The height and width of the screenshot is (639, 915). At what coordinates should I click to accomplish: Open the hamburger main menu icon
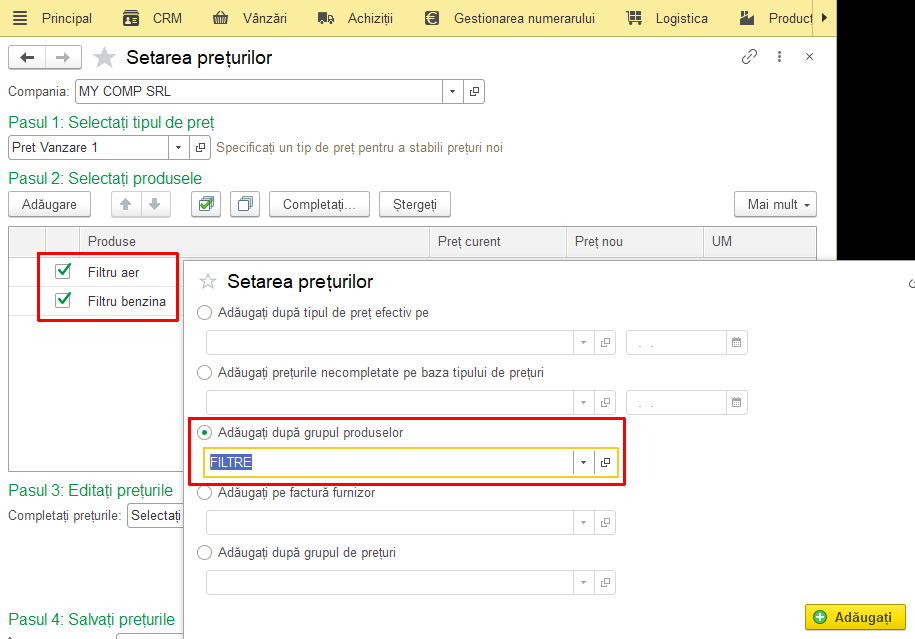[20, 18]
